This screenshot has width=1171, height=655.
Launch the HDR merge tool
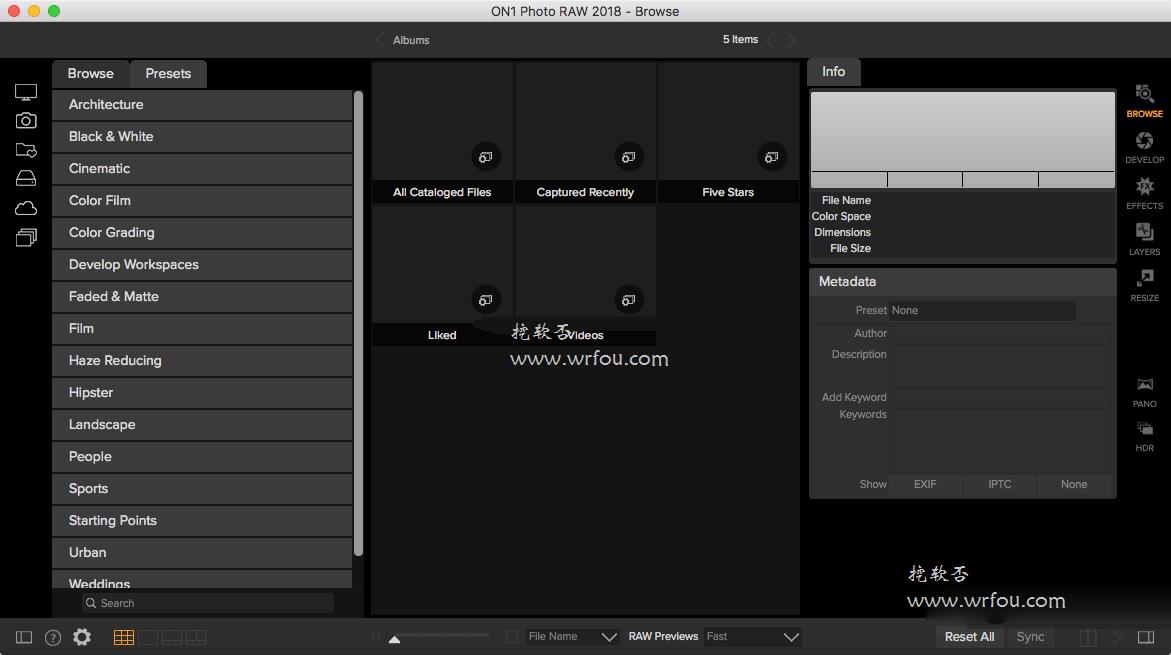pyautogui.click(x=1144, y=436)
